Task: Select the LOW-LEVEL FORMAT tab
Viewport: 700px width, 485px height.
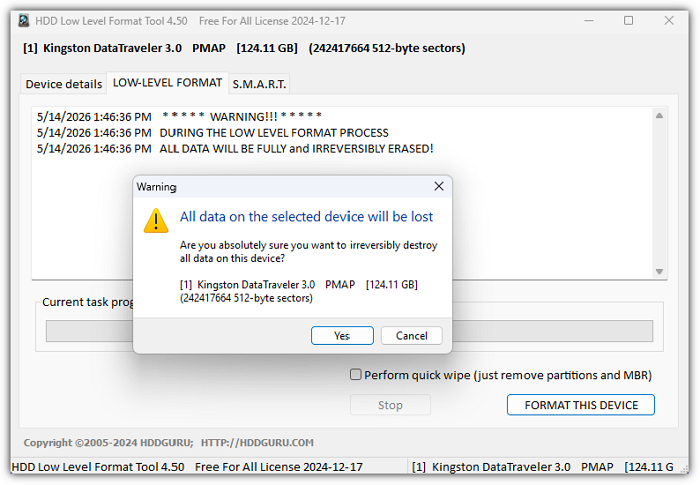Action: pos(167,83)
